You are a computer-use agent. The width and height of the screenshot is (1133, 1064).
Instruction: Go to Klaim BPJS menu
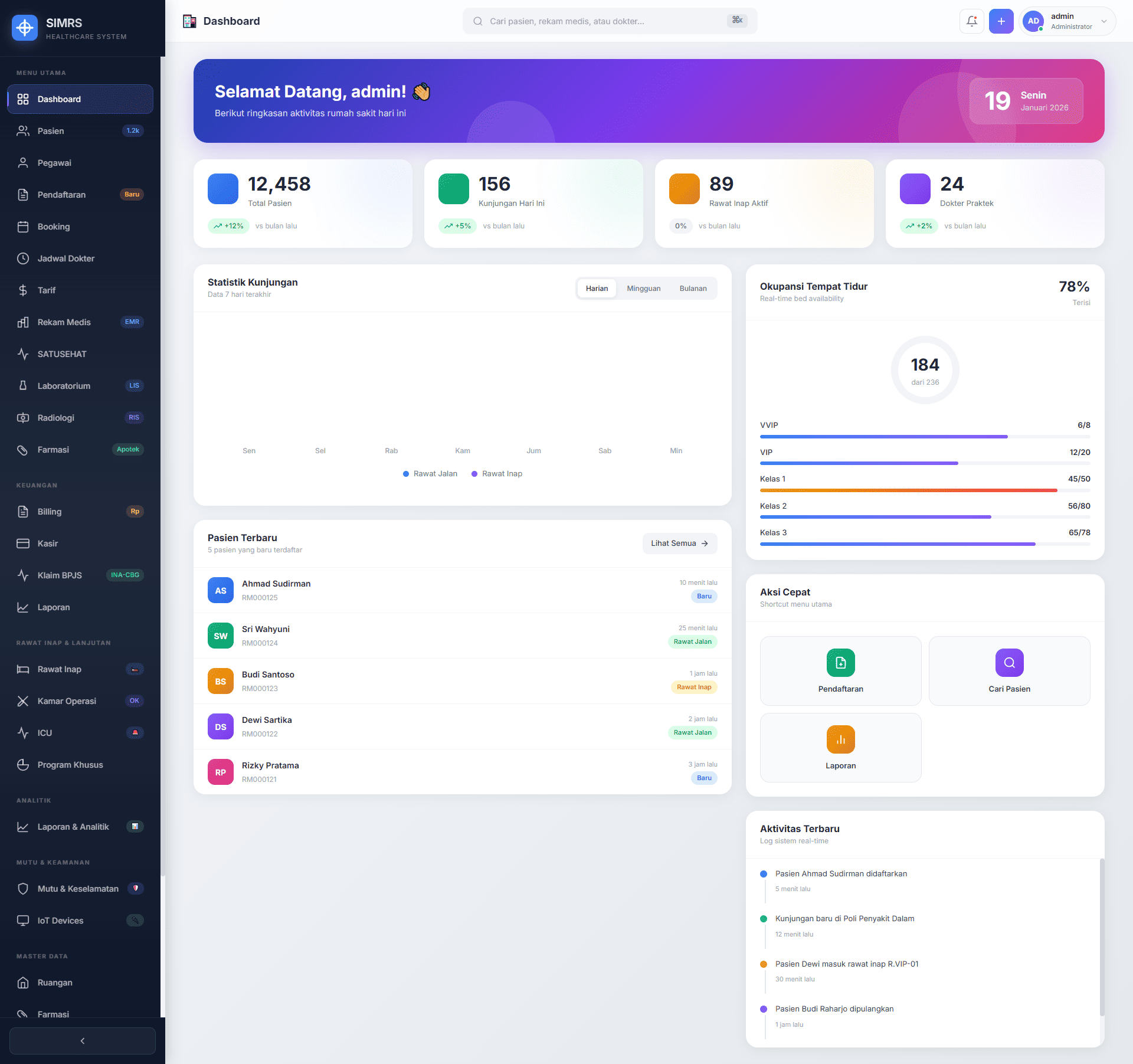click(x=60, y=575)
